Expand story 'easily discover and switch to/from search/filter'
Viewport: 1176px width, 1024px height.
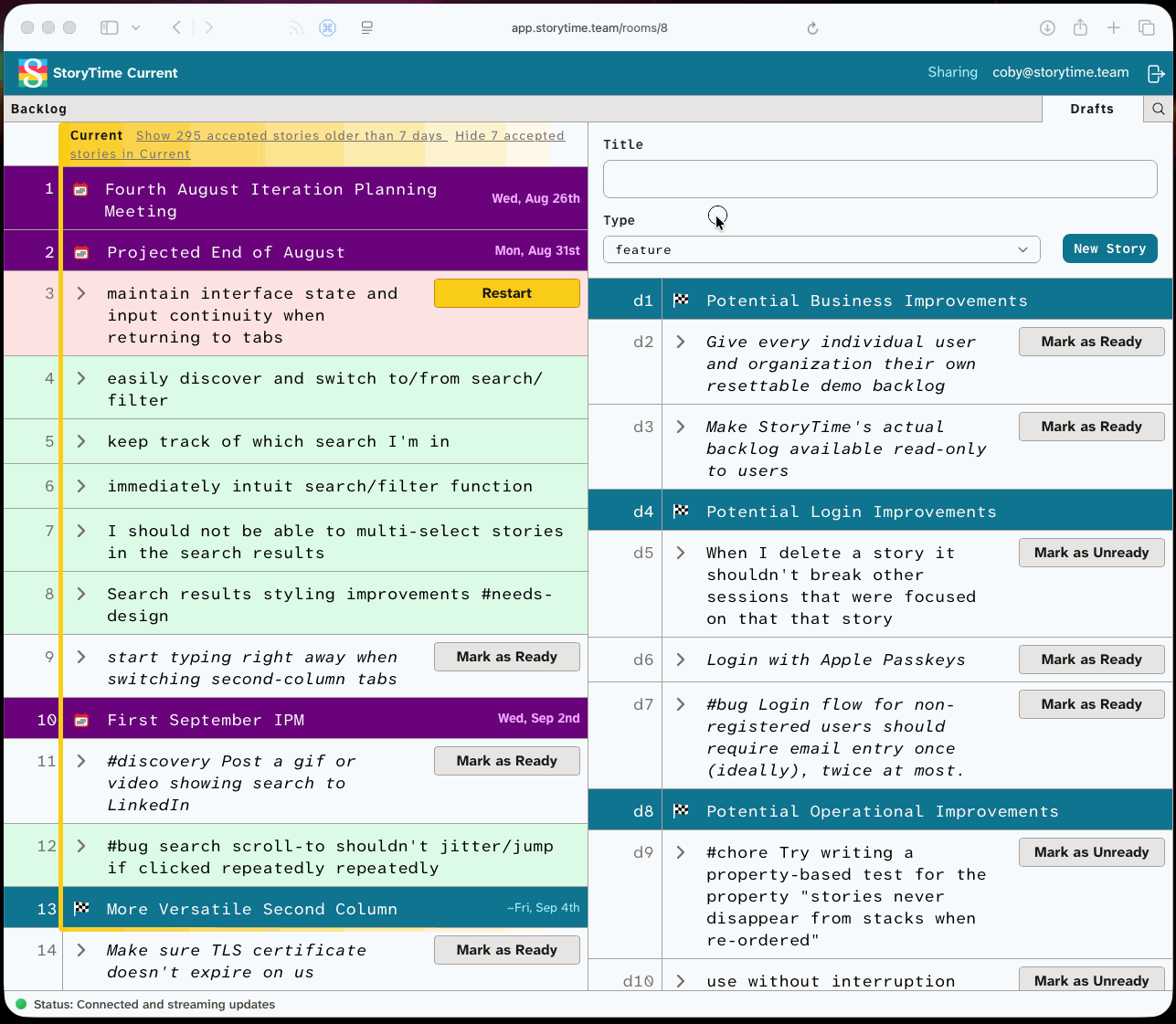click(x=81, y=378)
